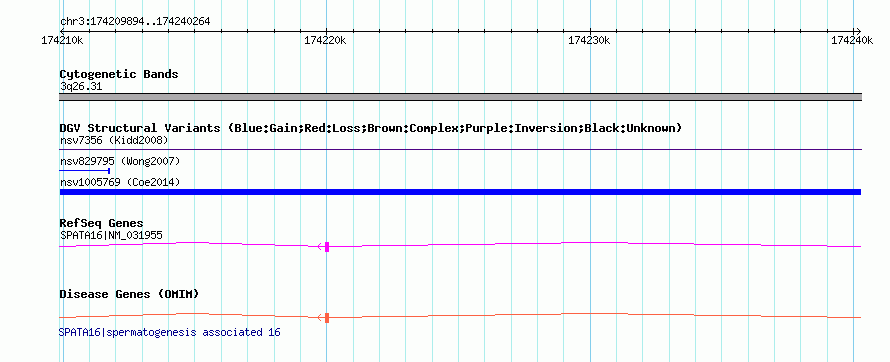Open SPATA16|spermatogenesis associated 16 link

click(x=170, y=332)
